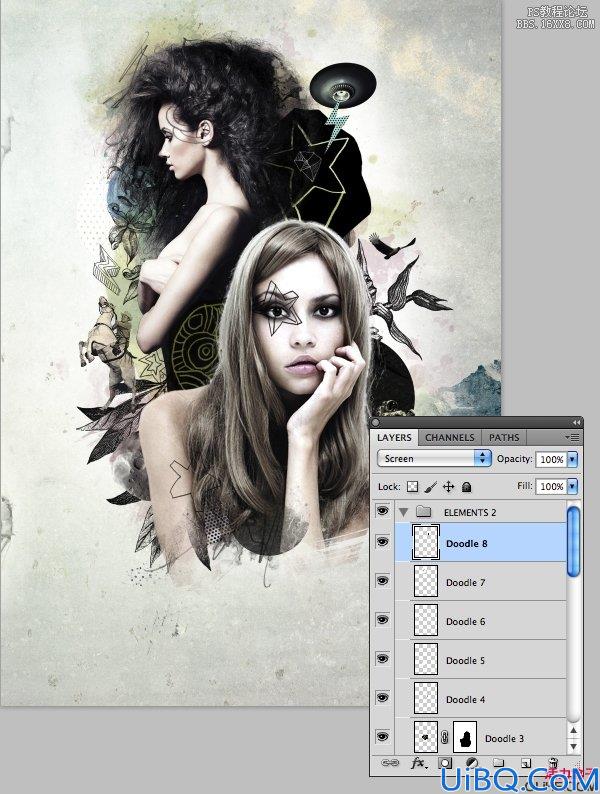Create new fill or adjustment layer

point(472,763)
